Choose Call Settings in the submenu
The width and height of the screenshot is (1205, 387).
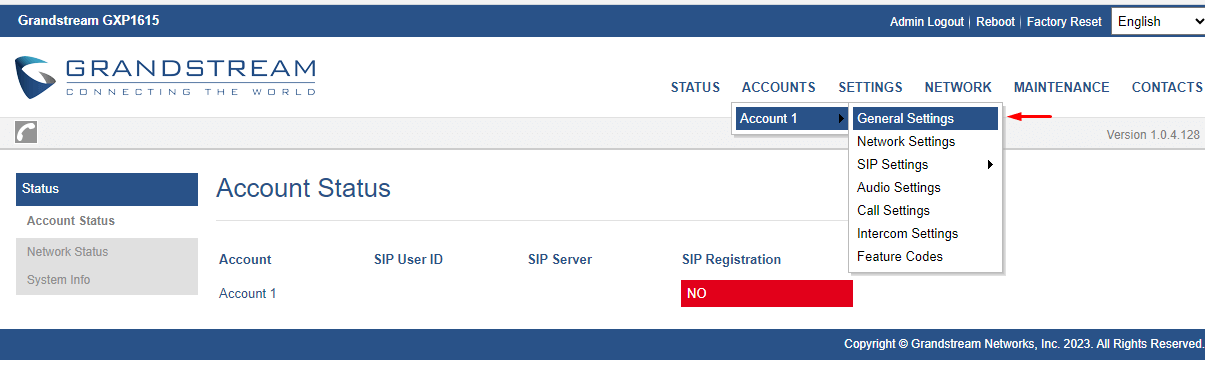[x=925, y=210]
